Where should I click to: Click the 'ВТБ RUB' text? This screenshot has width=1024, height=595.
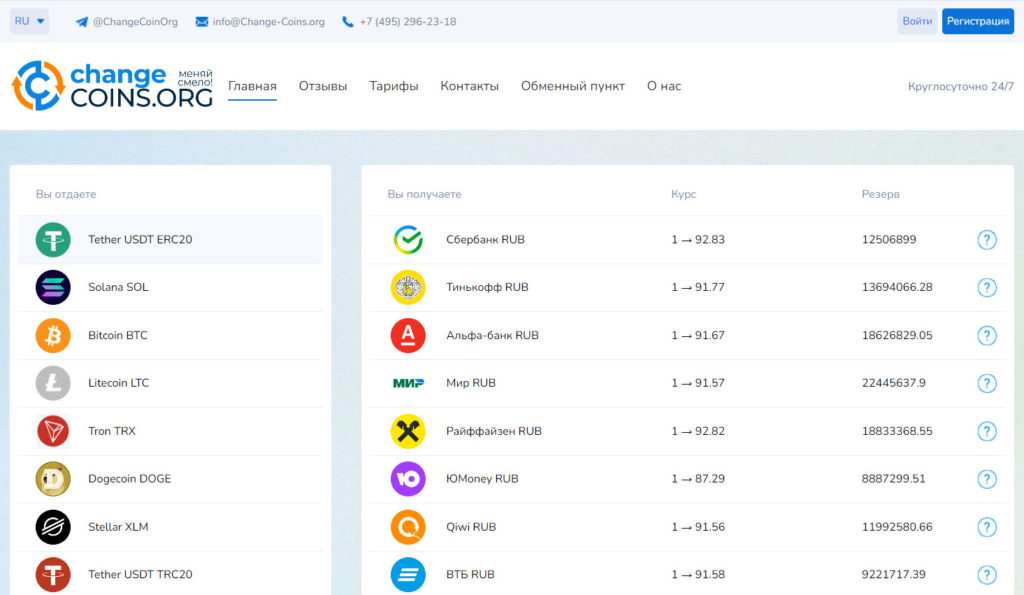(470, 575)
